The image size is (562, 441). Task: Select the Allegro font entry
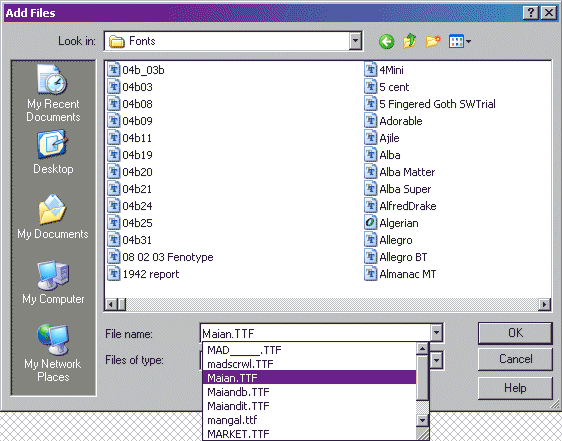click(389, 240)
